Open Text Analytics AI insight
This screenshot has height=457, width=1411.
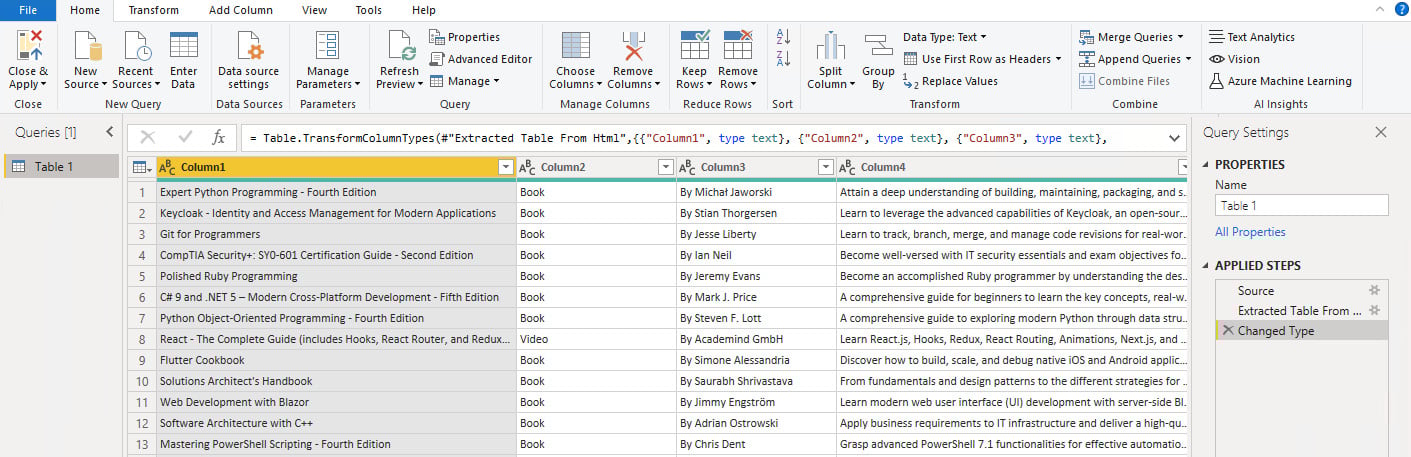coord(1251,37)
